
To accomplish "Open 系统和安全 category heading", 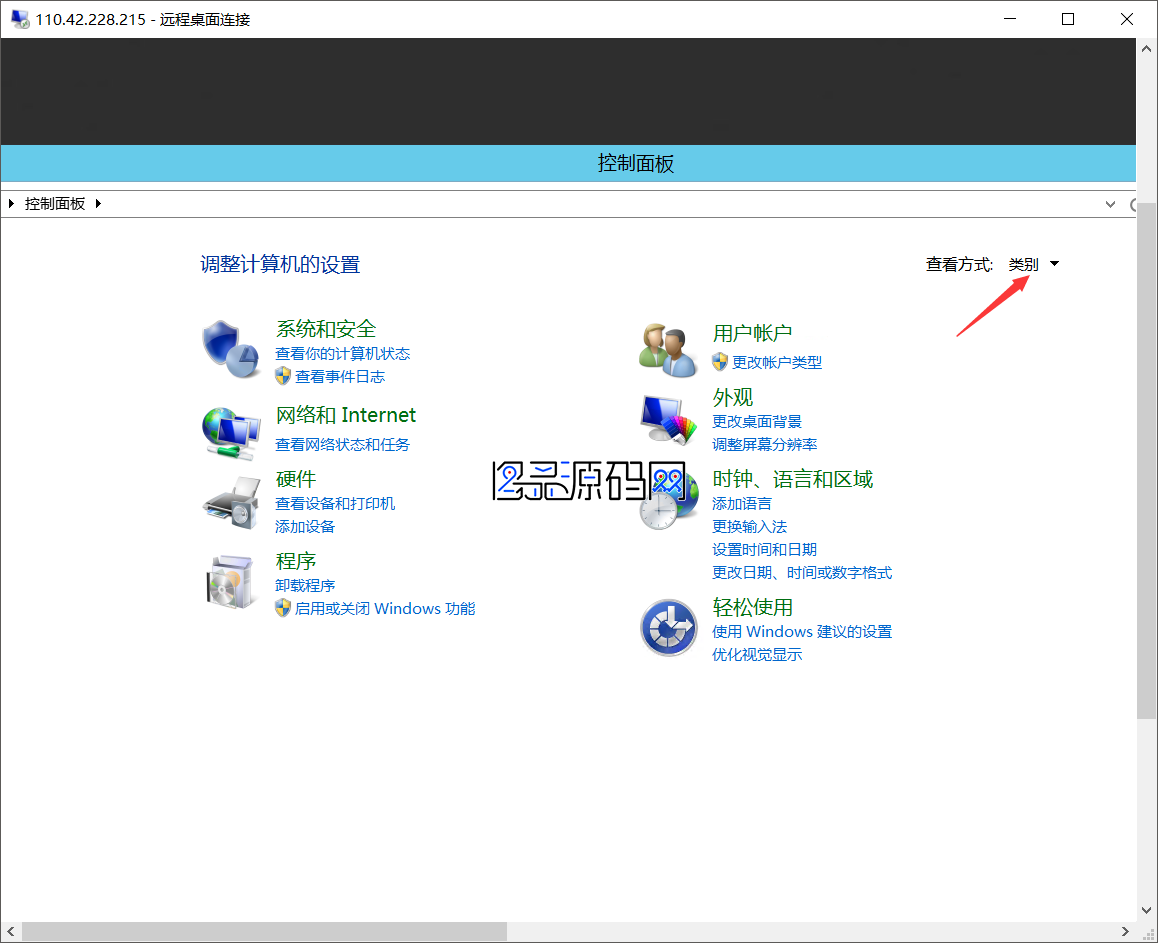I will point(326,329).
